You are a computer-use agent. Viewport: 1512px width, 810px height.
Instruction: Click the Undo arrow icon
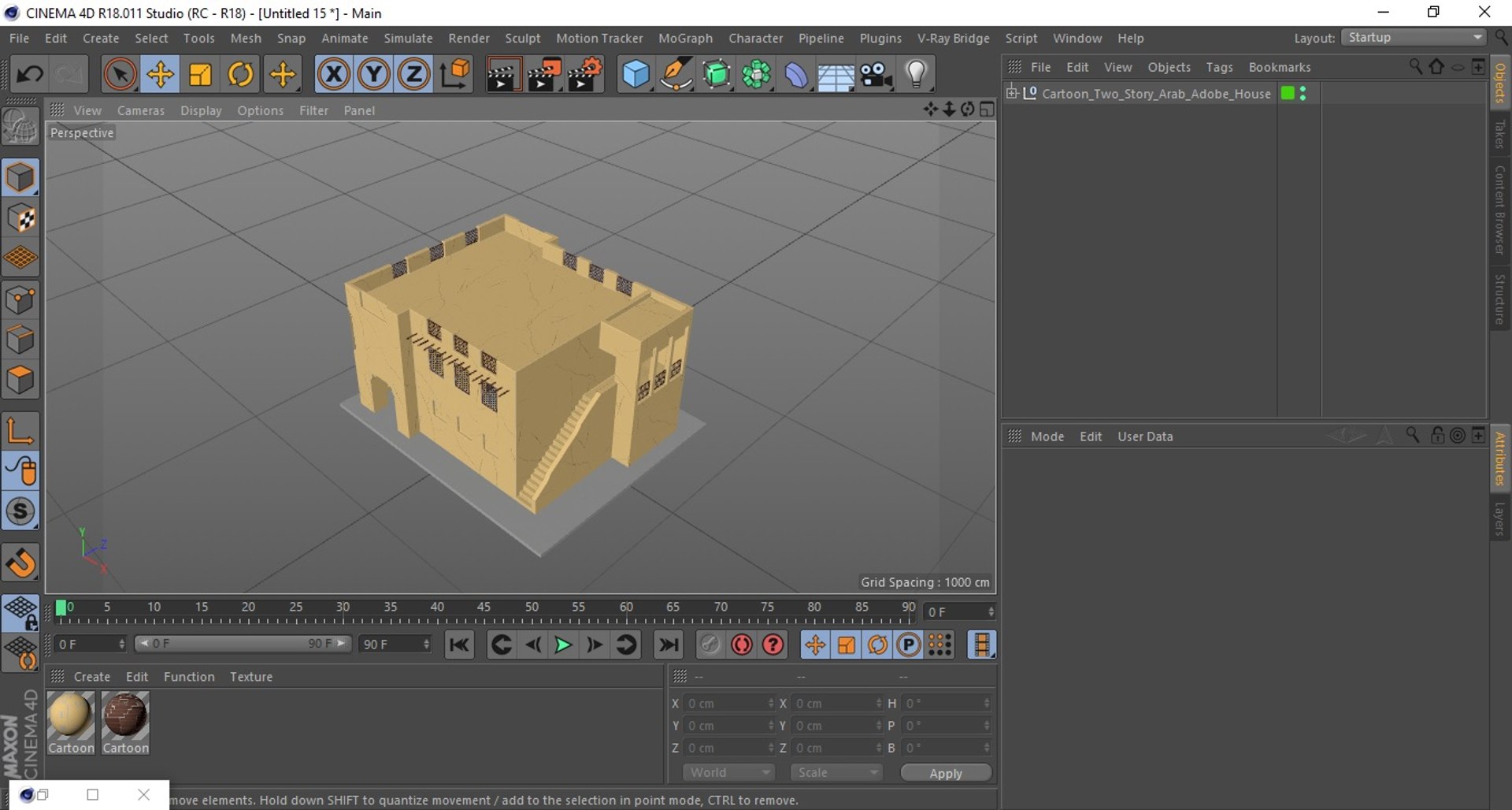click(x=30, y=75)
